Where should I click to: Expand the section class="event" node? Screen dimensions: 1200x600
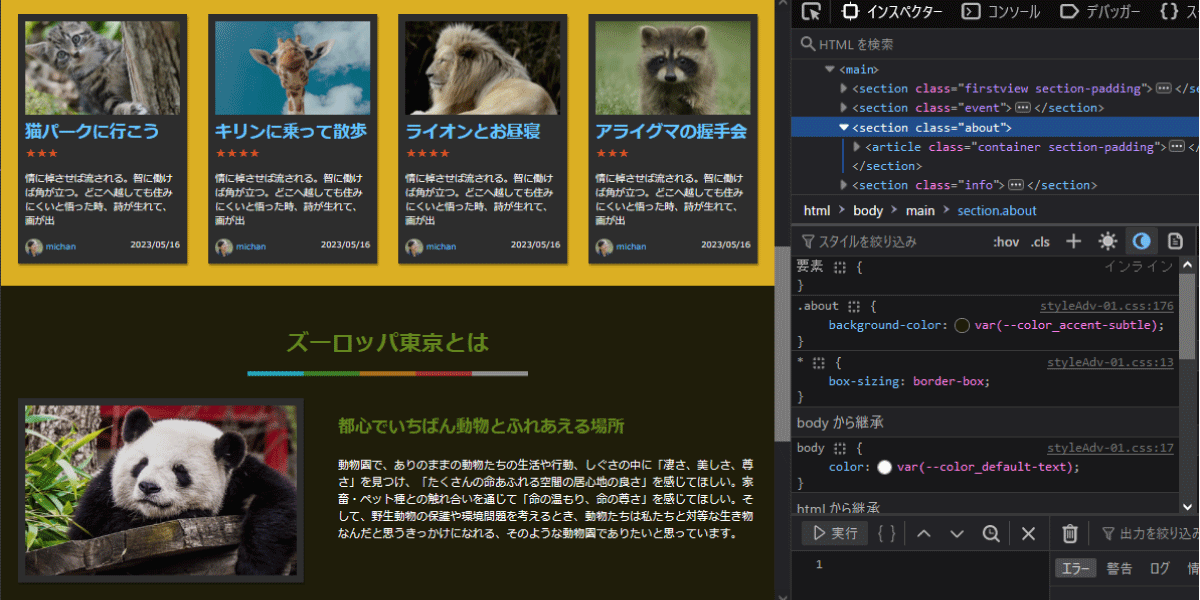844,108
